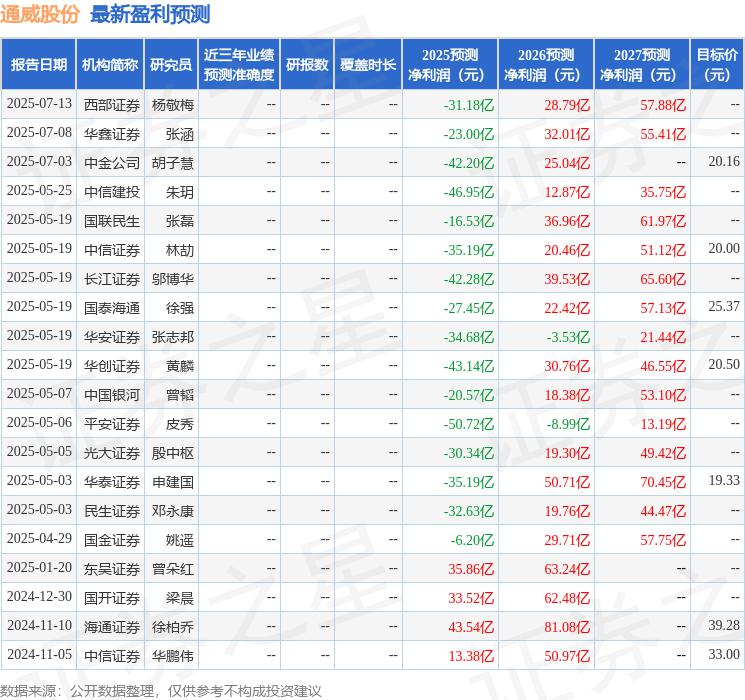Click the -6.20亿 value
Screen dimensions: 745x700
pyautogui.click(x=472, y=540)
